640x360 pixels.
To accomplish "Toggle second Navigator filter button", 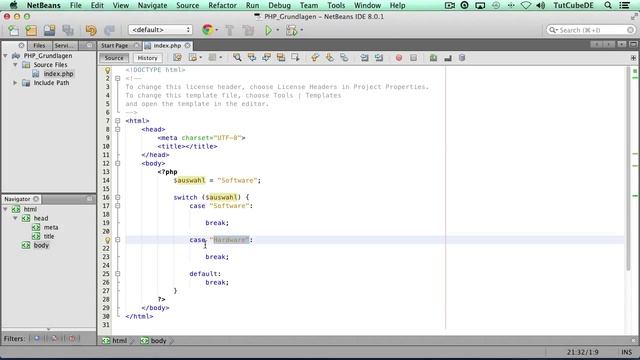I will coord(54,338).
